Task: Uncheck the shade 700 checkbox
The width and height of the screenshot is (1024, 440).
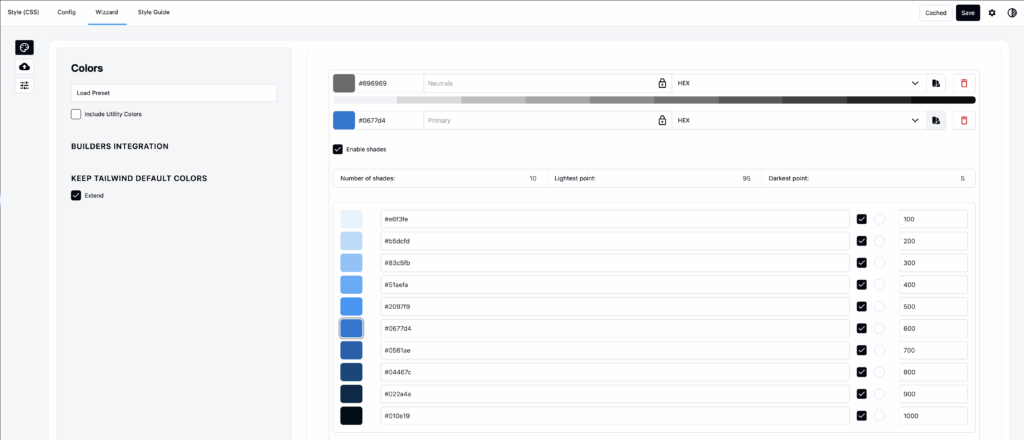Action: tap(861, 351)
